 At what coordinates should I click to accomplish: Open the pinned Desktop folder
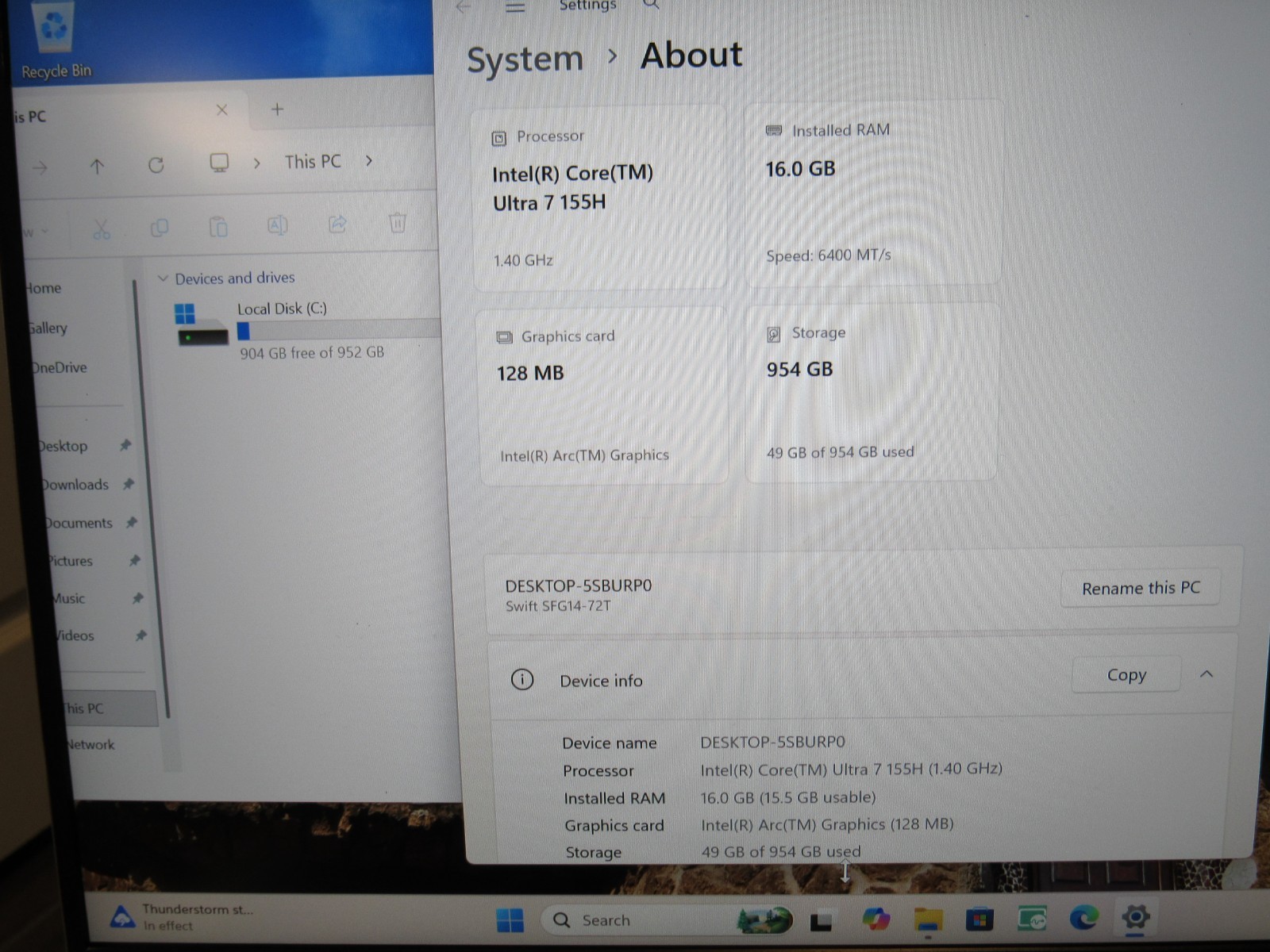[x=63, y=447]
